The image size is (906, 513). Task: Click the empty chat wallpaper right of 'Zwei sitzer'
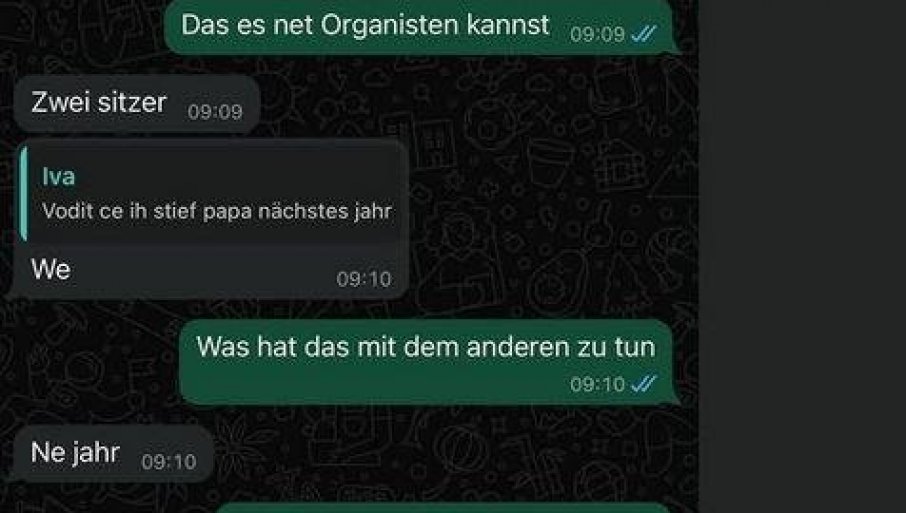pos(474,104)
